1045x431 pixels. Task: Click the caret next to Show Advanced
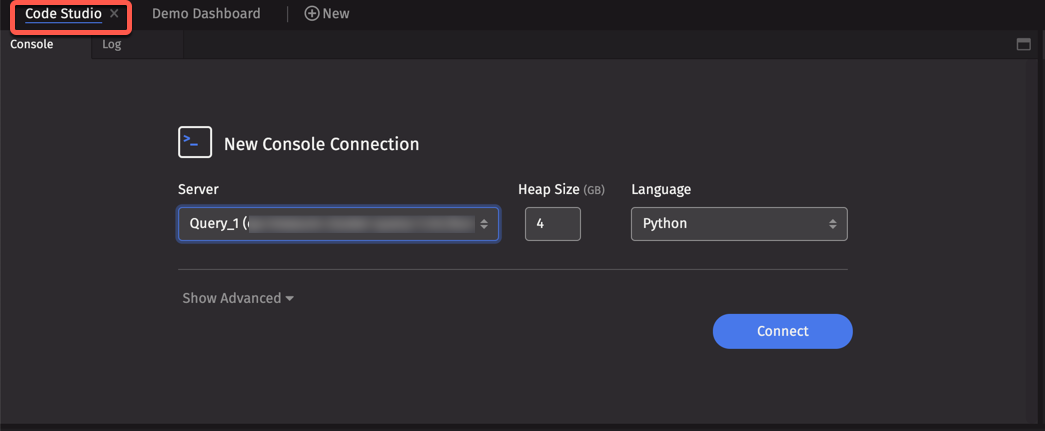290,299
